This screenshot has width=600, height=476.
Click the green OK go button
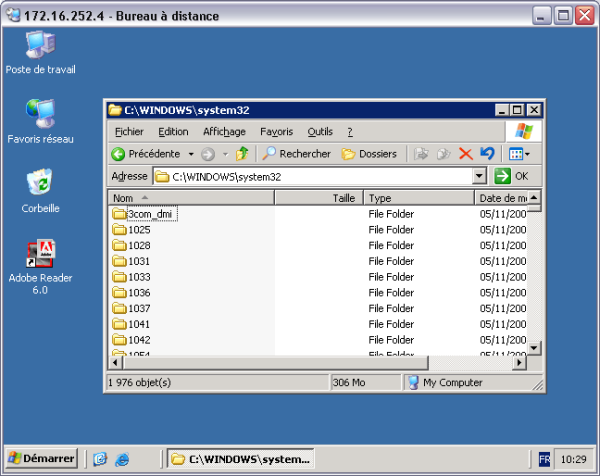point(512,176)
